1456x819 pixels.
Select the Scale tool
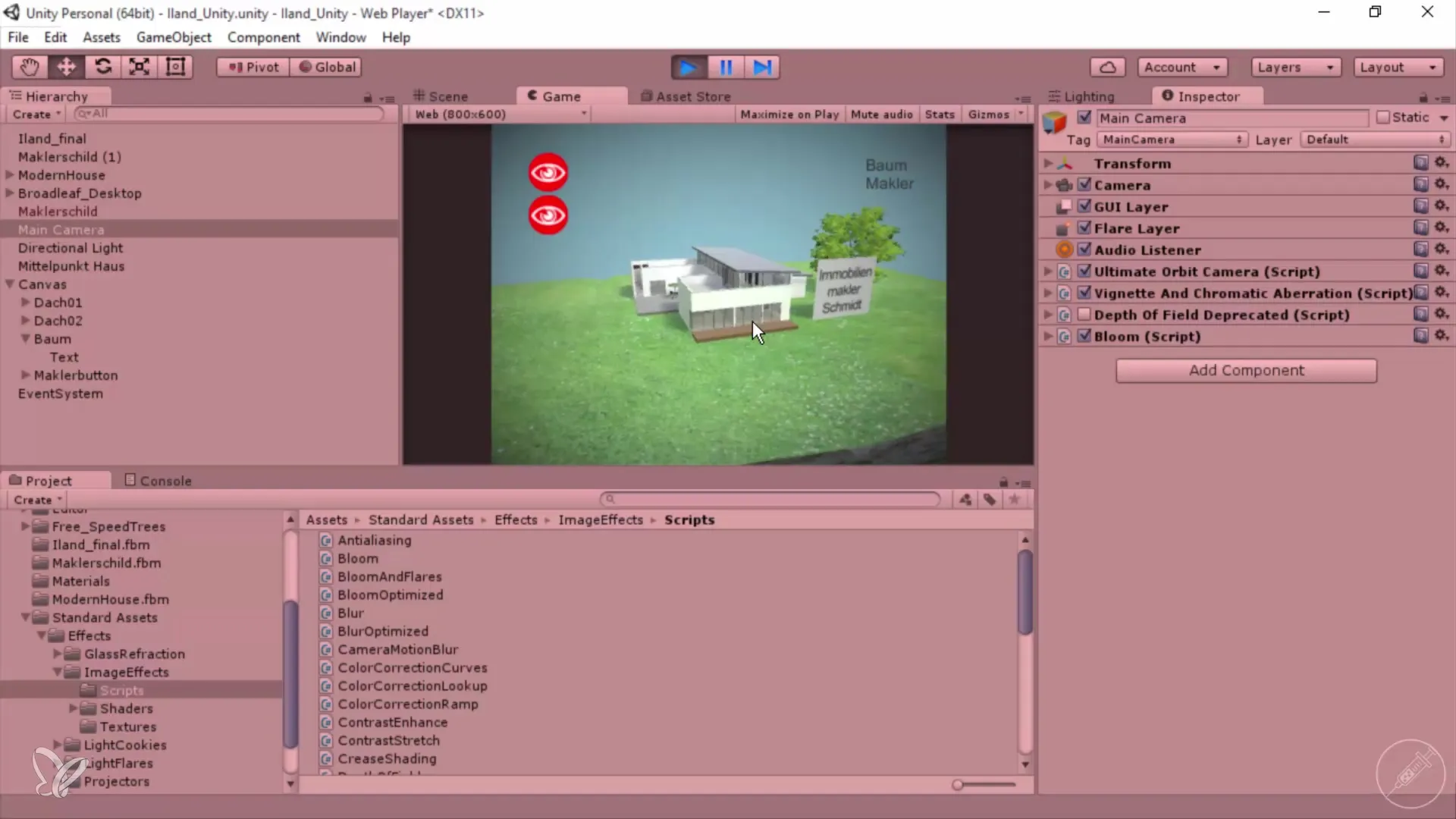click(x=139, y=67)
